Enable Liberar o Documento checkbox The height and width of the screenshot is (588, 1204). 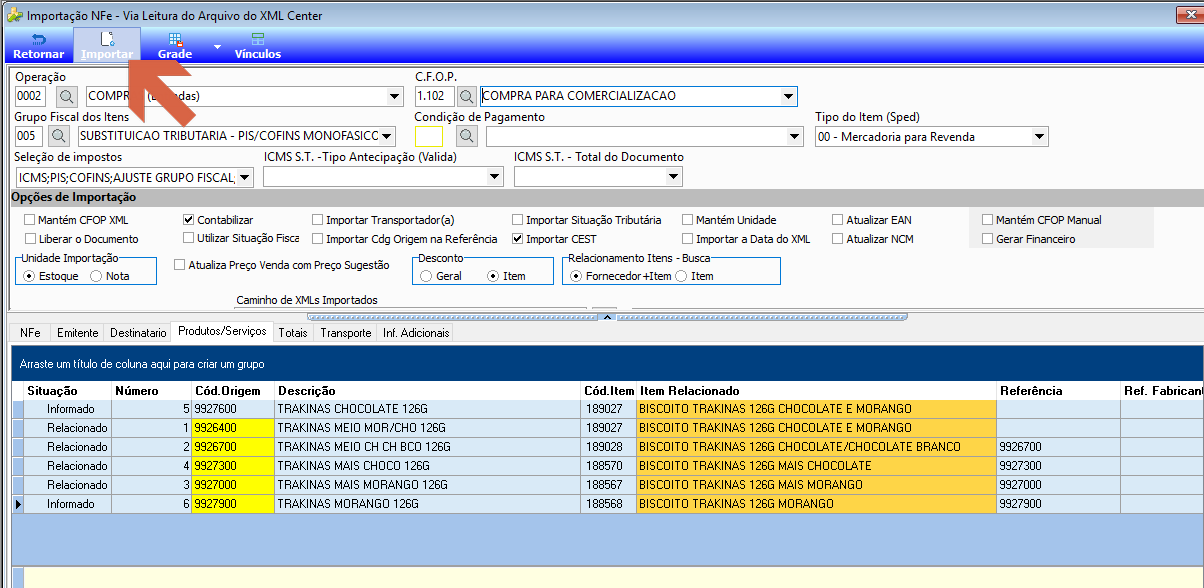[30, 239]
